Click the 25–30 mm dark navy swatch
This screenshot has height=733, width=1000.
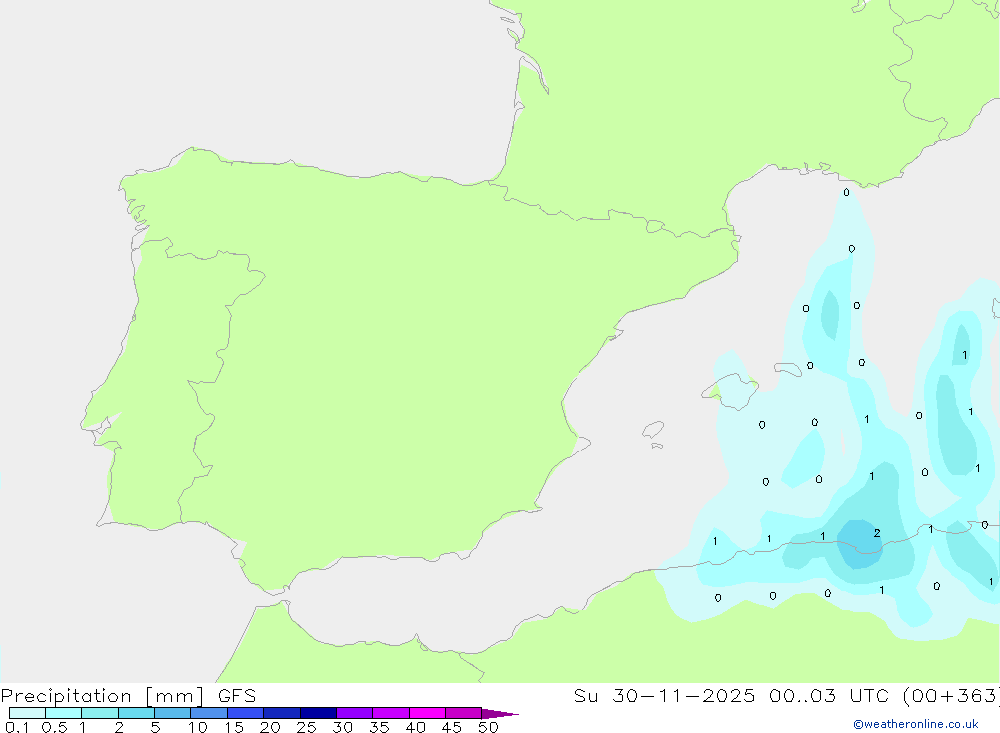pyautogui.click(x=318, y=713)
